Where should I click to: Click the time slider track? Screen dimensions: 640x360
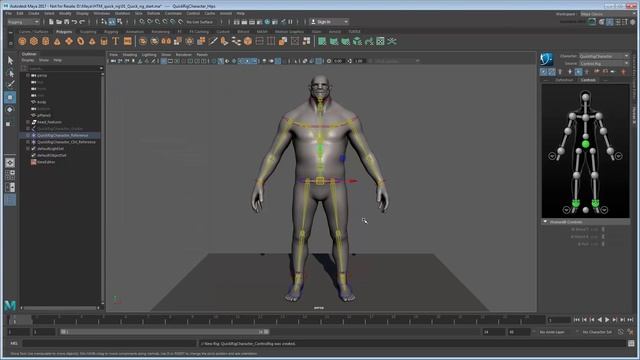point(278,320)
